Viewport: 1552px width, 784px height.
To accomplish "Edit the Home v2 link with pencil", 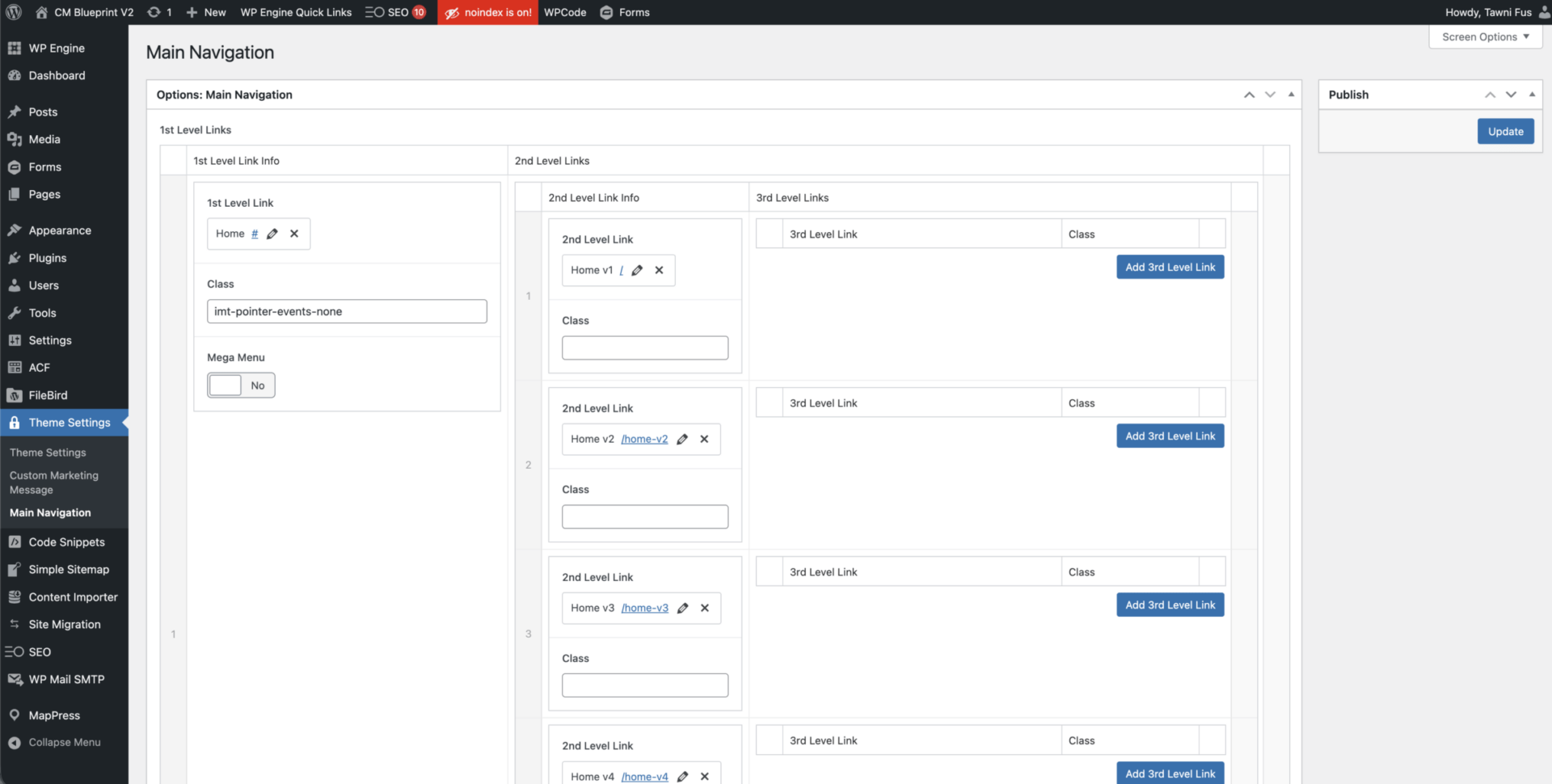I will click(682, 439).
